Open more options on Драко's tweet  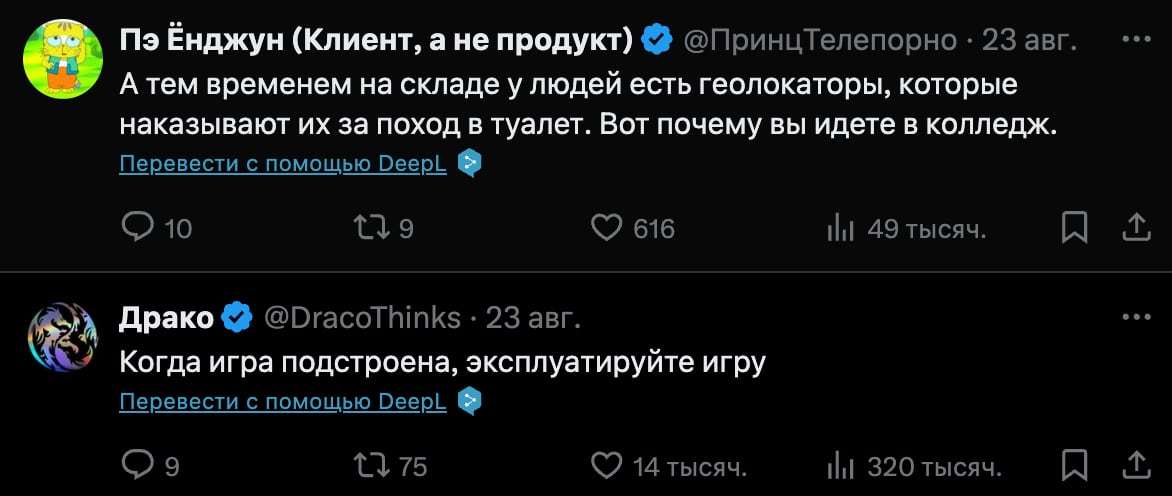[1136, 318]
